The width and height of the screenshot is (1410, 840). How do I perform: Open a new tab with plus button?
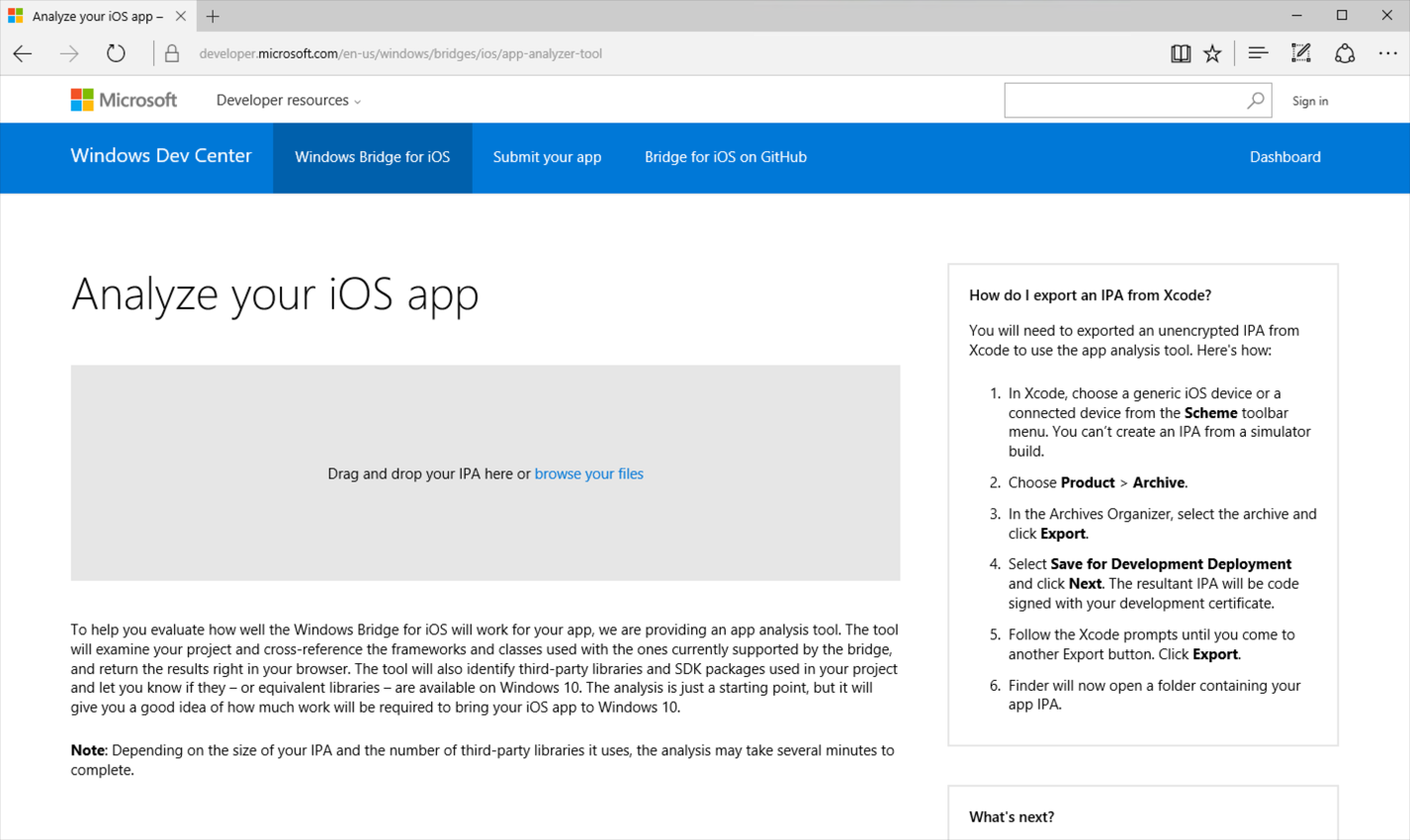(213, 16)
